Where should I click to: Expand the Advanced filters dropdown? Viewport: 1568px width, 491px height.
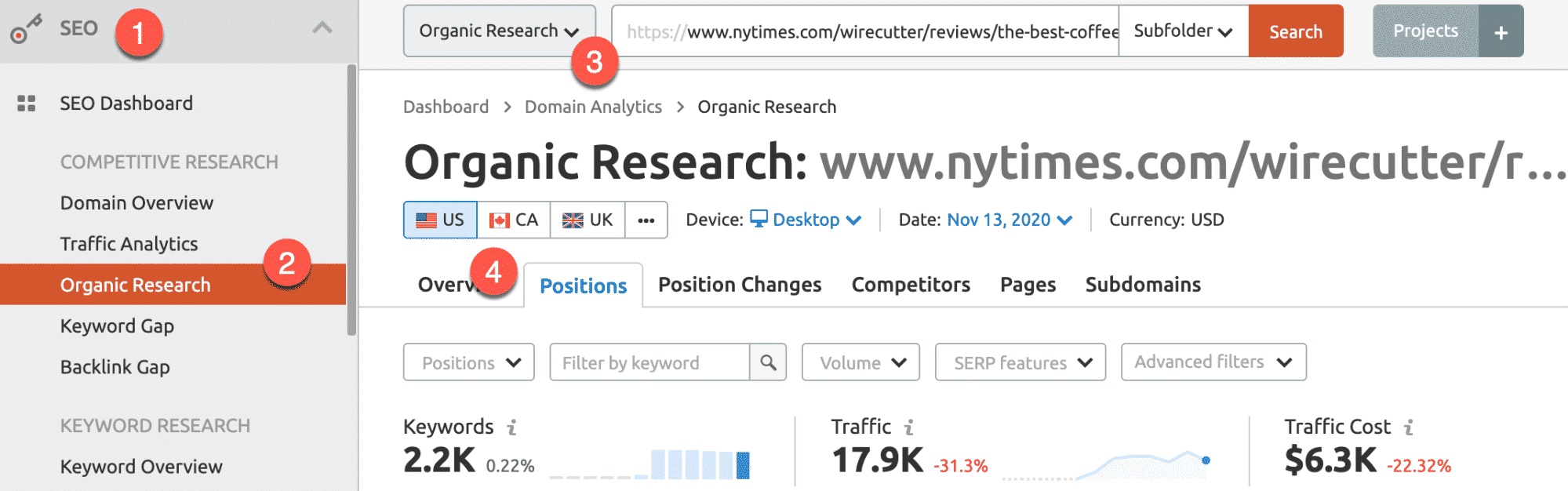(1213, 362)
